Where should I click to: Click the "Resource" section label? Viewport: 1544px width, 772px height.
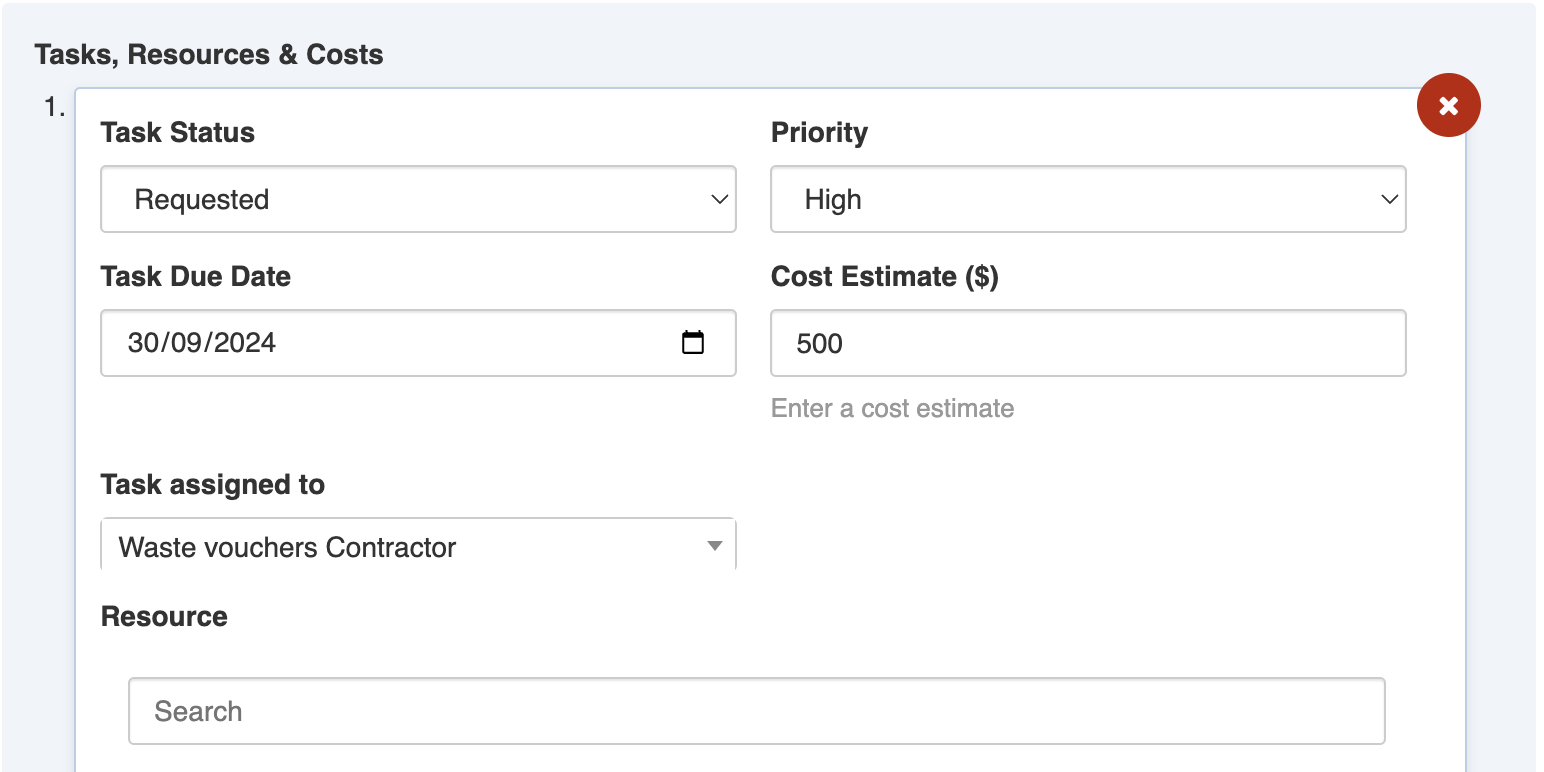click(x=164, y=616)
